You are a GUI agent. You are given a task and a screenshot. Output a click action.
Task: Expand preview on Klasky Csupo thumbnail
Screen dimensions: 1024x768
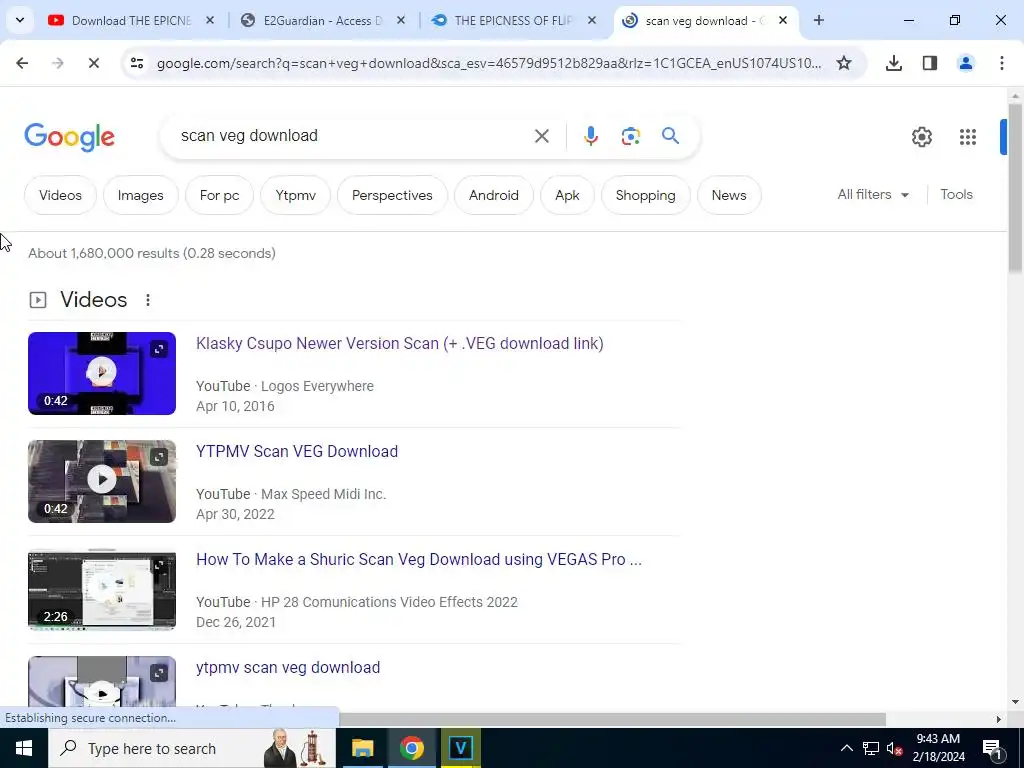coord(159,349)
